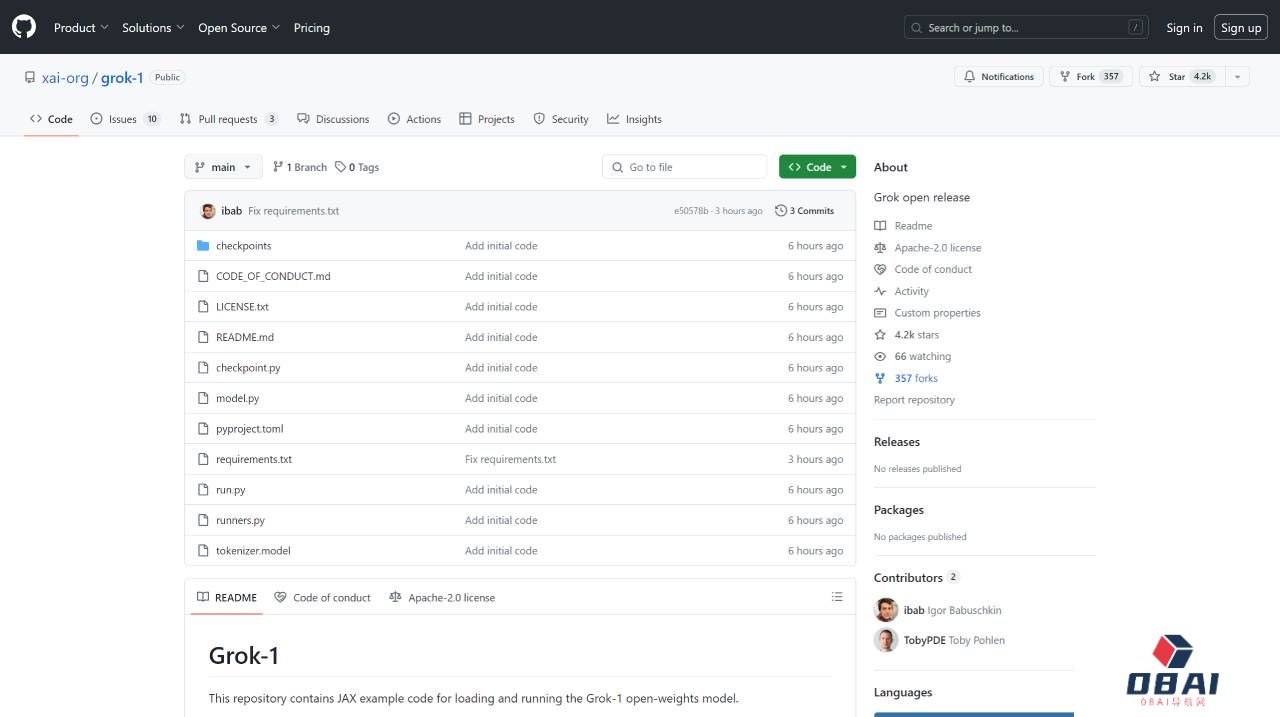
Task: Expand the main branch dropdown
Action: [223, 167]
